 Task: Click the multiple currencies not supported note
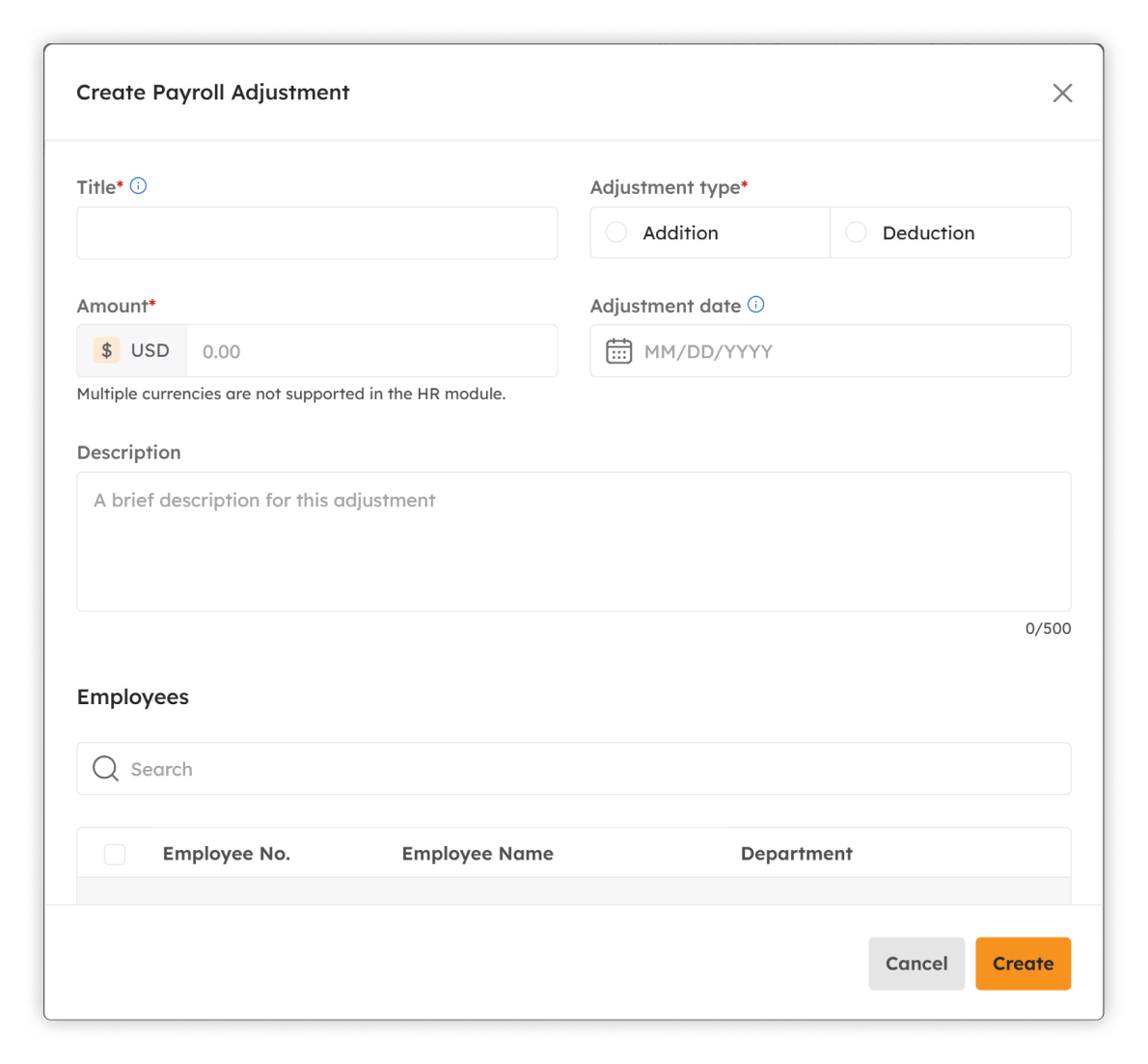(x=291, y=394)
